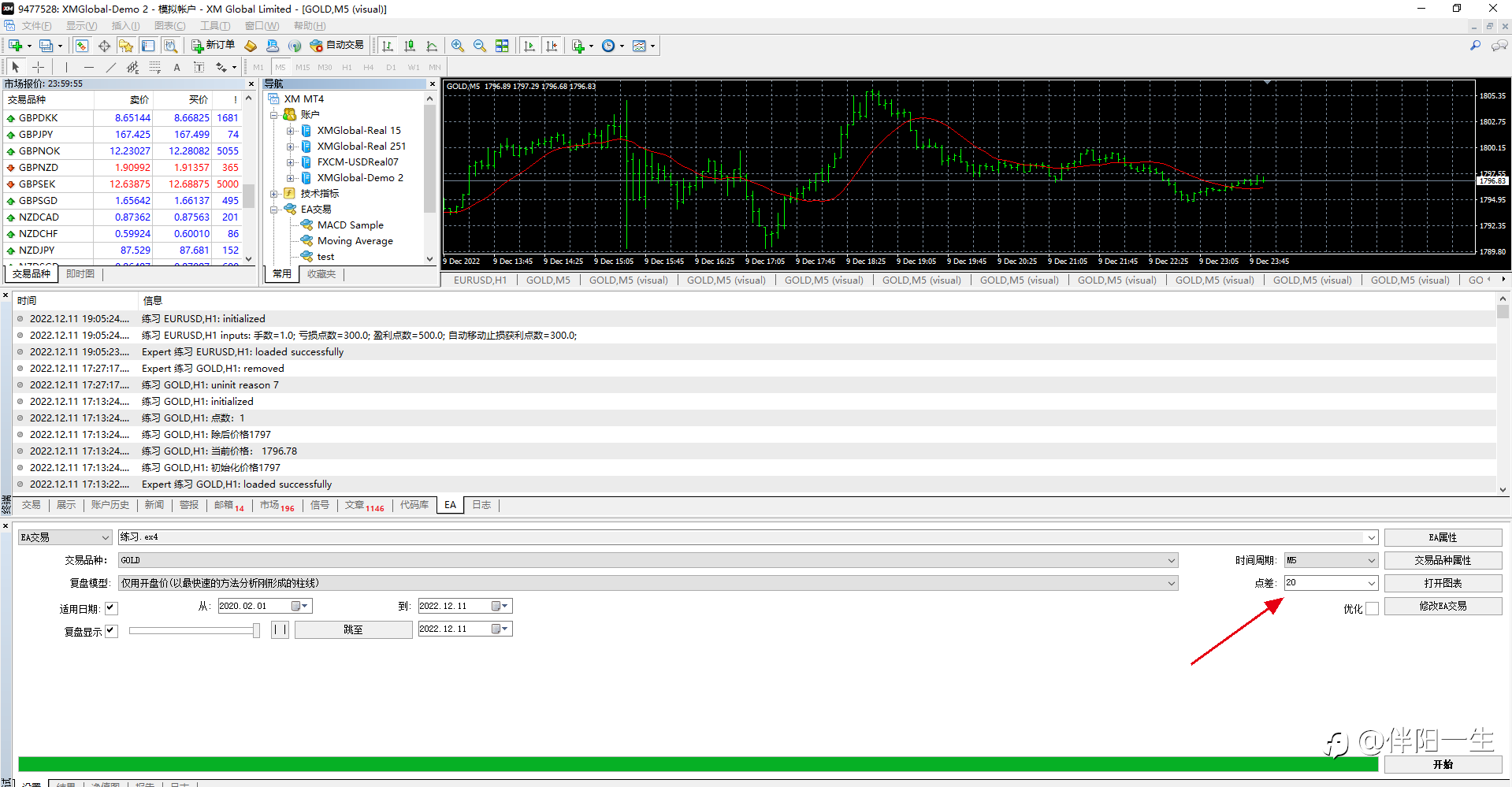Open the 插入(I) menu
The width and height of the screenshot is (1512, 787).
[x=125, y=26]
